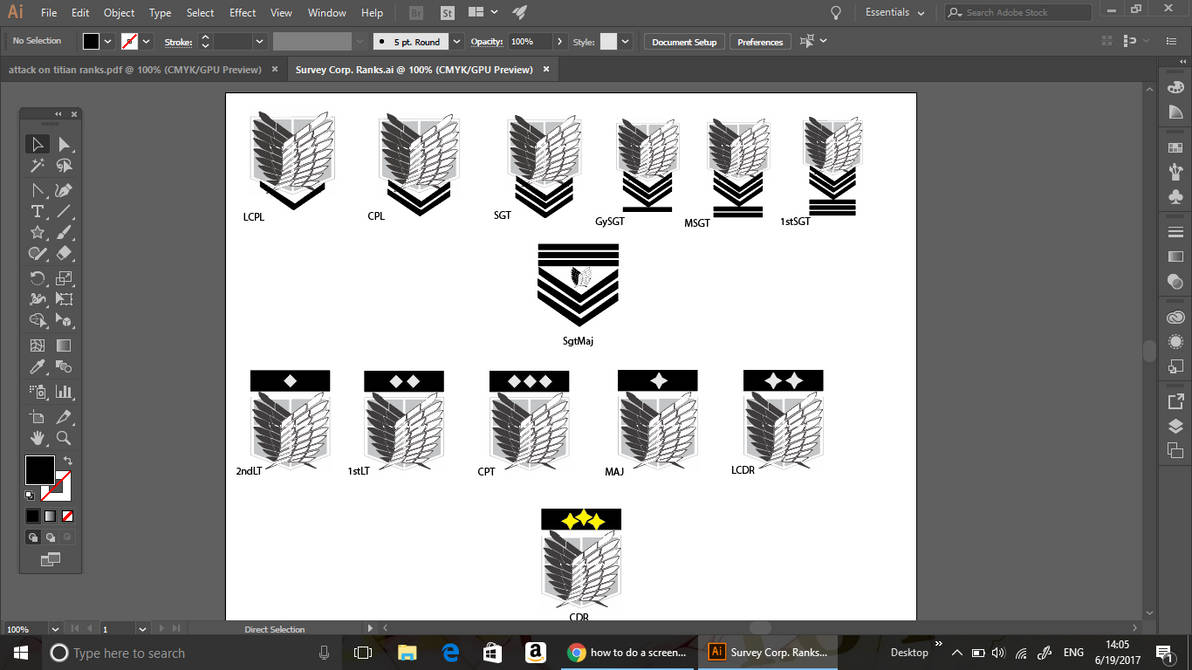
Task: Select the Column Graph tool
Action: coord(64,392)
